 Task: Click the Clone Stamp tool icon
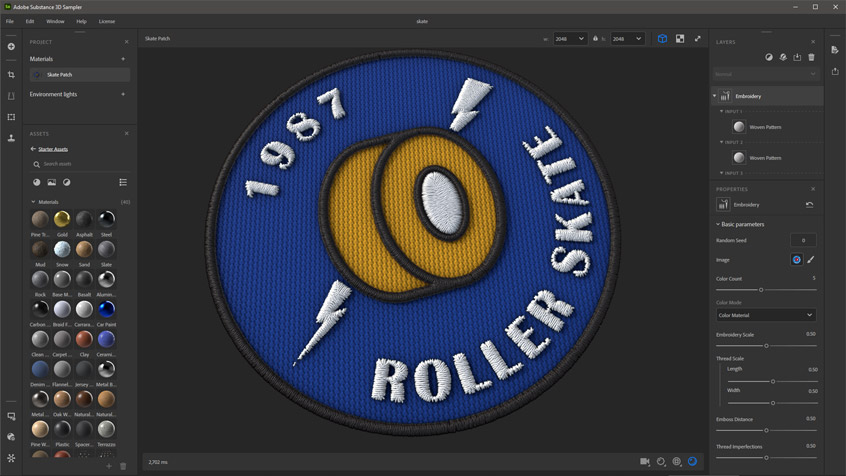12,138
